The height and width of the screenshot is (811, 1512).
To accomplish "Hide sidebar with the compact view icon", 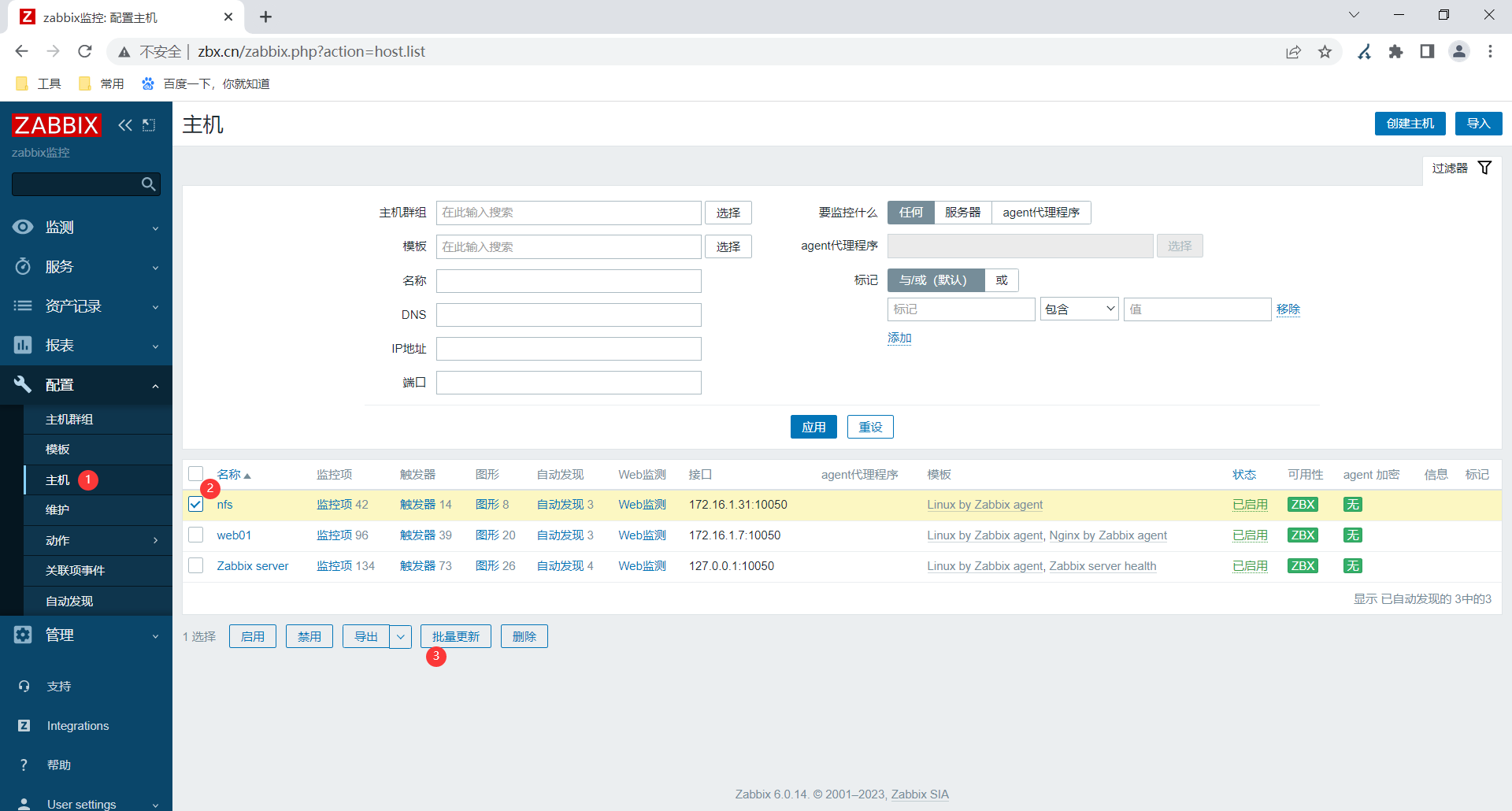I will [149, 124].
